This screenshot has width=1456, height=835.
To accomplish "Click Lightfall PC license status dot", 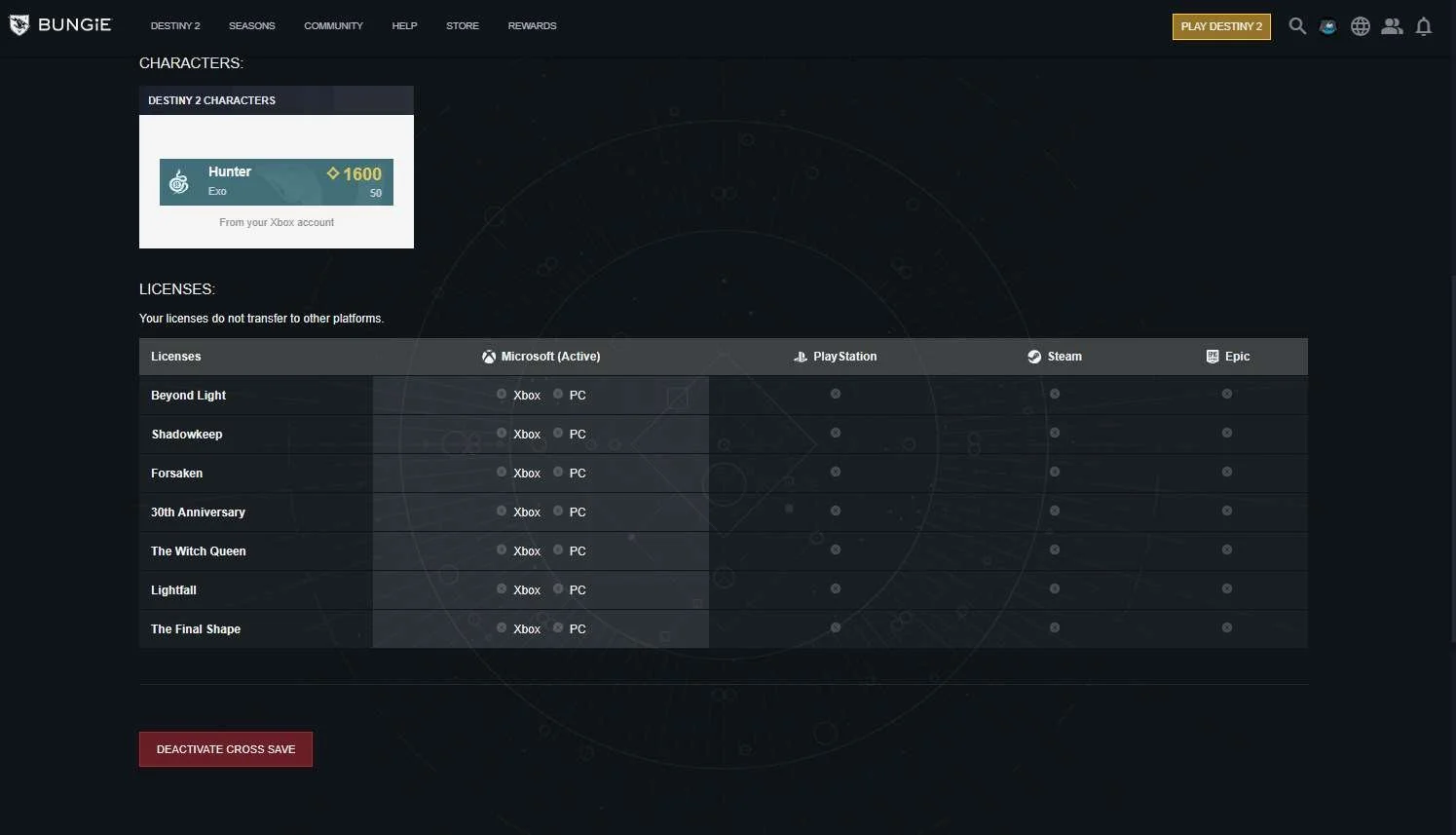I will pos(558,588).
